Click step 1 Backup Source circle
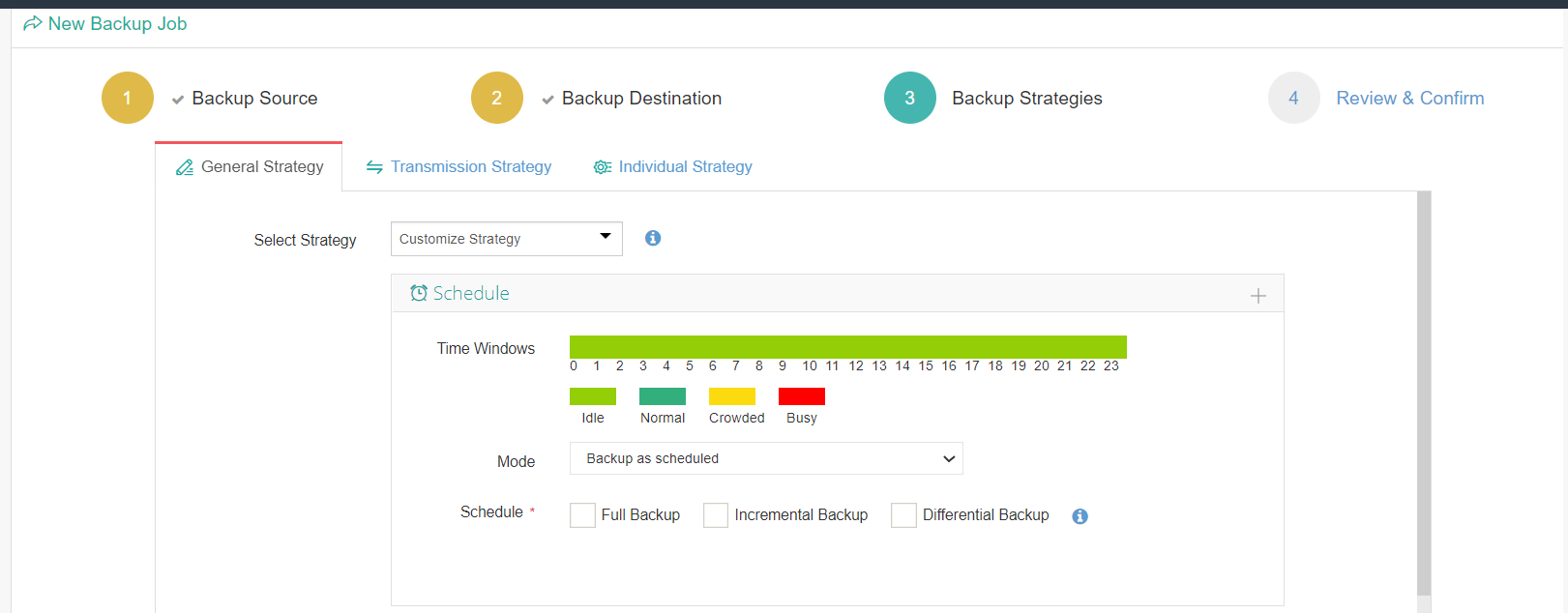Screen dimensions: 1568x613 (x=128, y=98)
